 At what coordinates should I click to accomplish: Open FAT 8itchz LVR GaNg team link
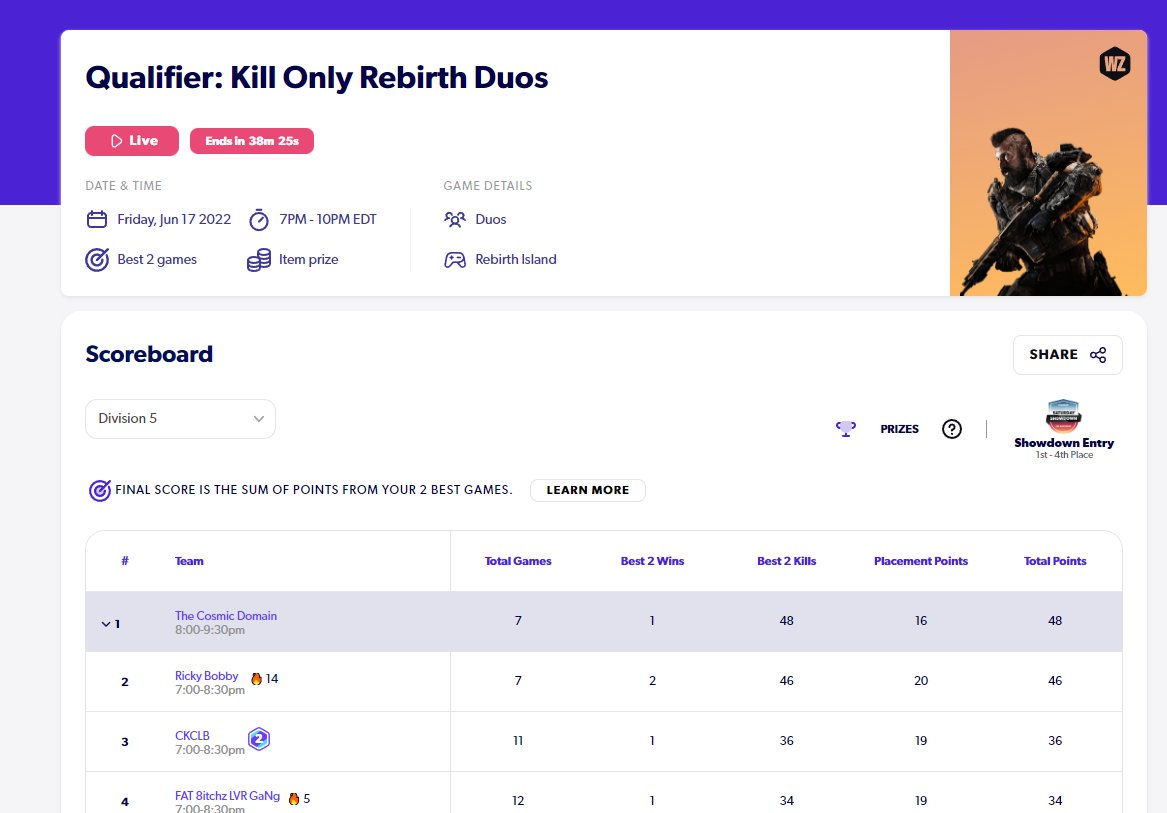[227, 796]
